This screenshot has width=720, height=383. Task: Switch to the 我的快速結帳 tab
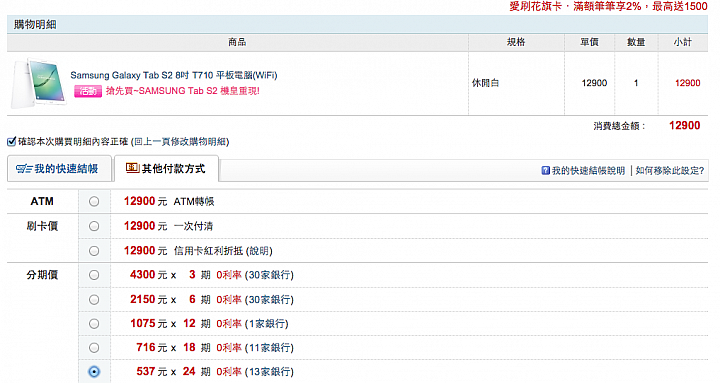coord(59,169)
